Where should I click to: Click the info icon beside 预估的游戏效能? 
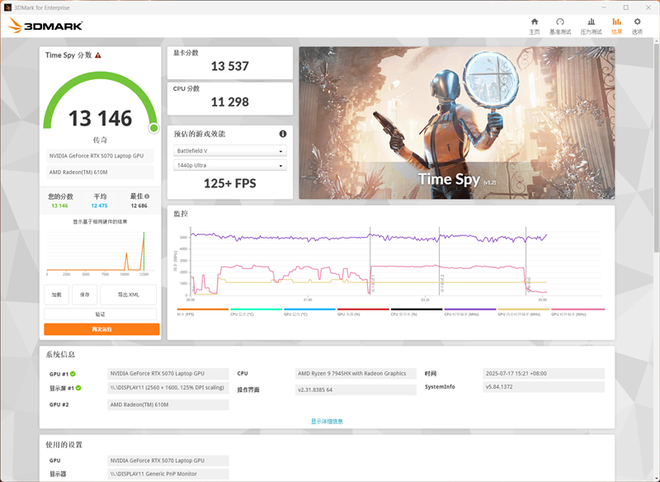[283, 133]
